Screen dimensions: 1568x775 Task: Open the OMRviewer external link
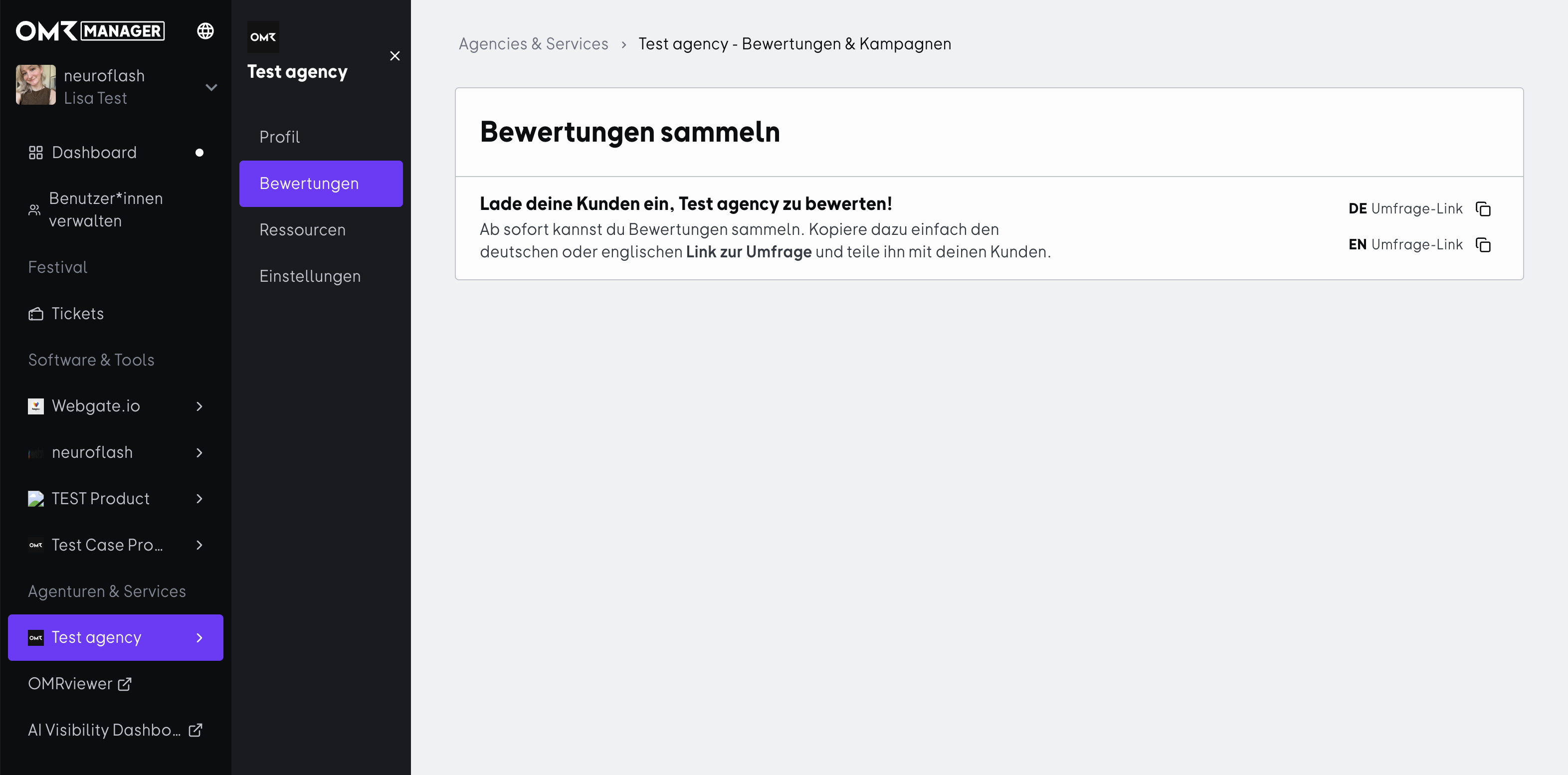point(79,684)
